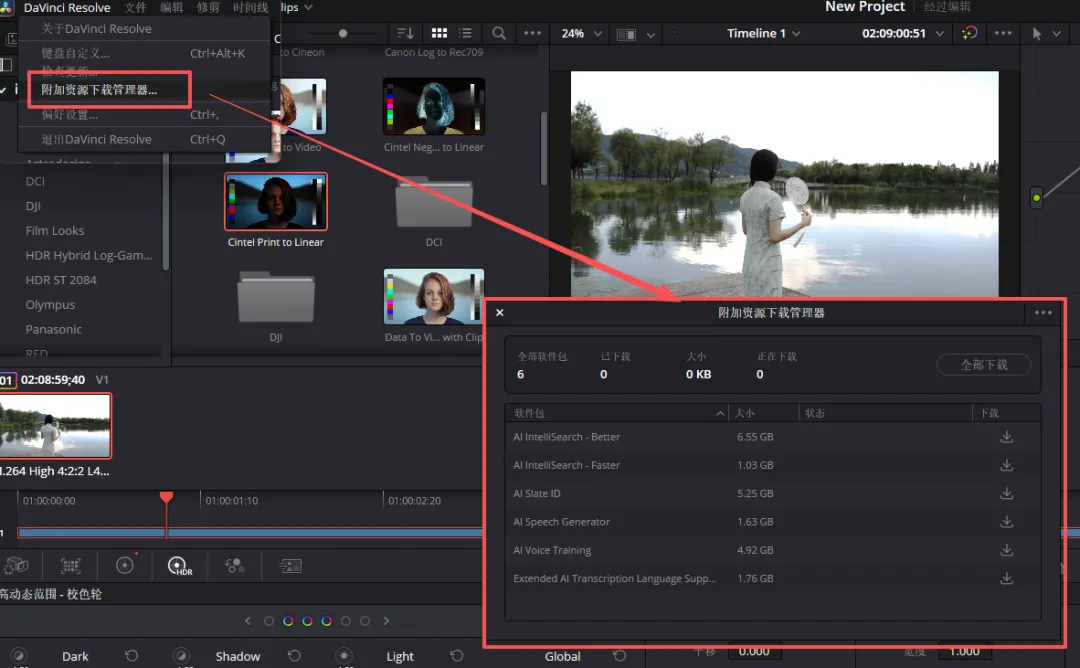Adjust the thumbnail size slider handle
The width and height of the screenshot is (1080, 668).
(343, 33)
